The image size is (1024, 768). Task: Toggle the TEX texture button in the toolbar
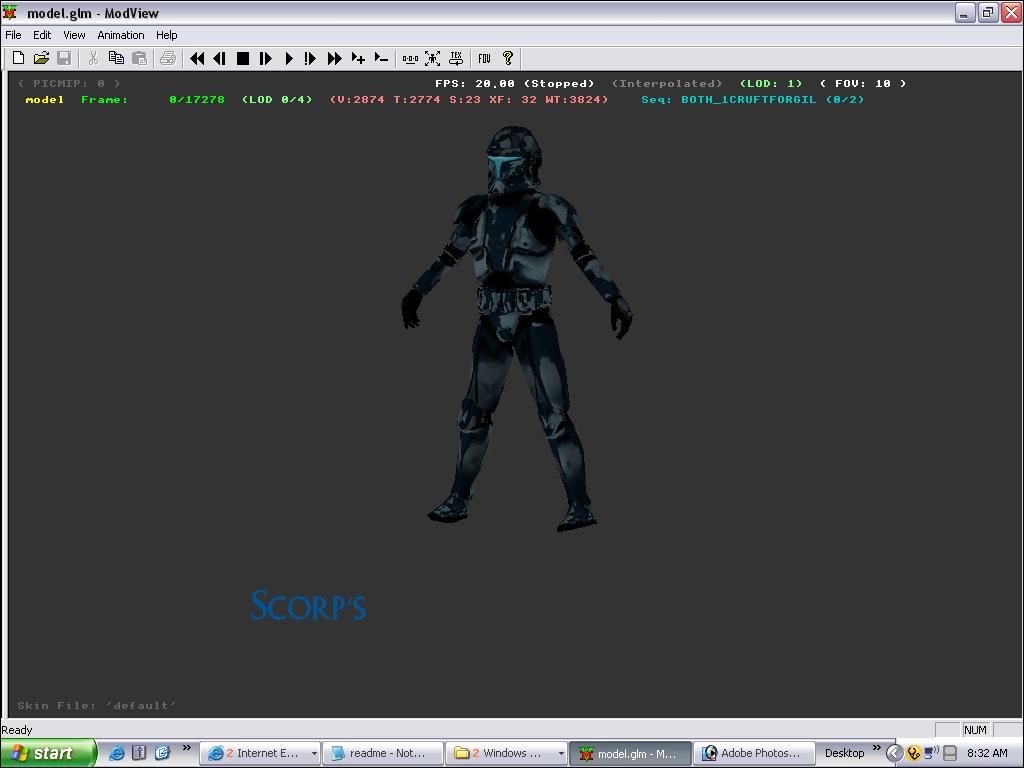456,59
